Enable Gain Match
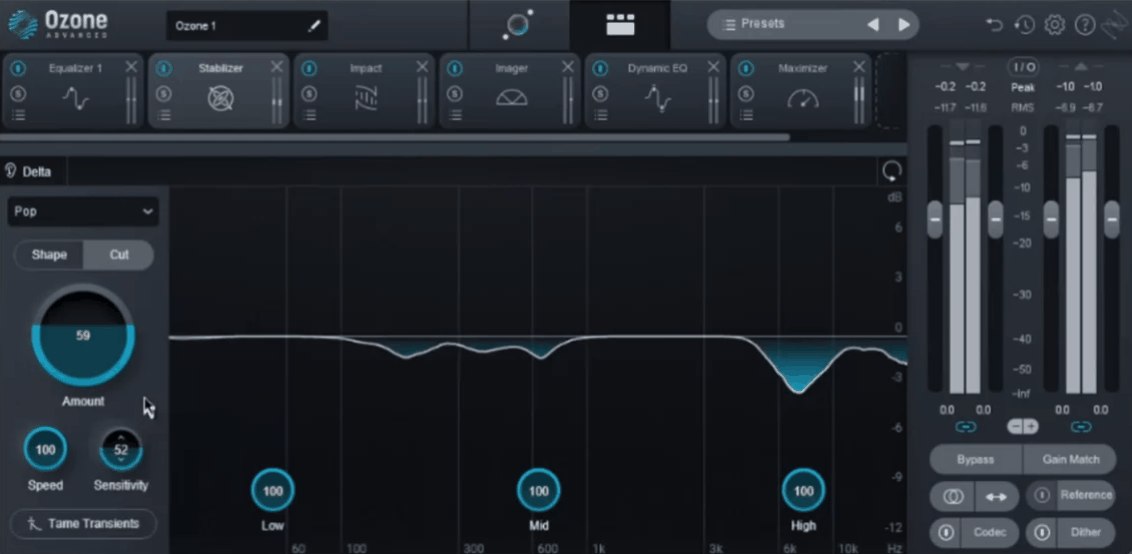Viewport: 1132px width, 554px height. click(x=1071, y=459)
